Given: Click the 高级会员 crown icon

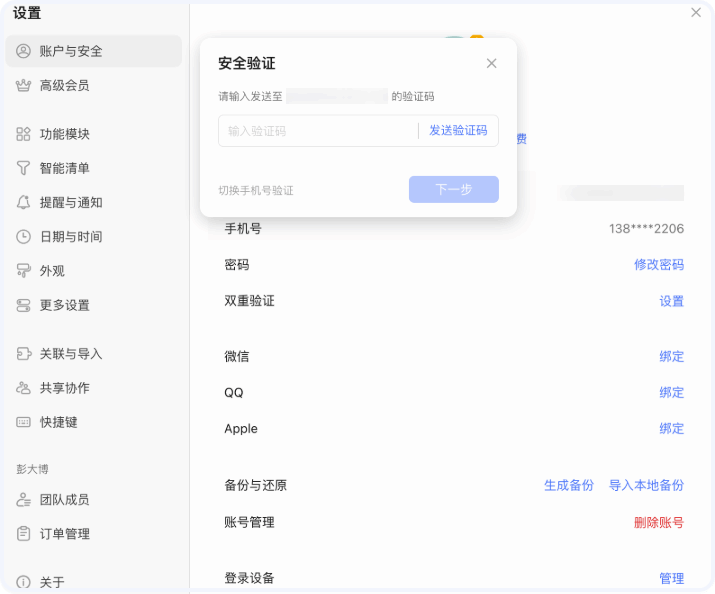Looking at the screenshot, I should pyautogui.click(x=24, y=86).
